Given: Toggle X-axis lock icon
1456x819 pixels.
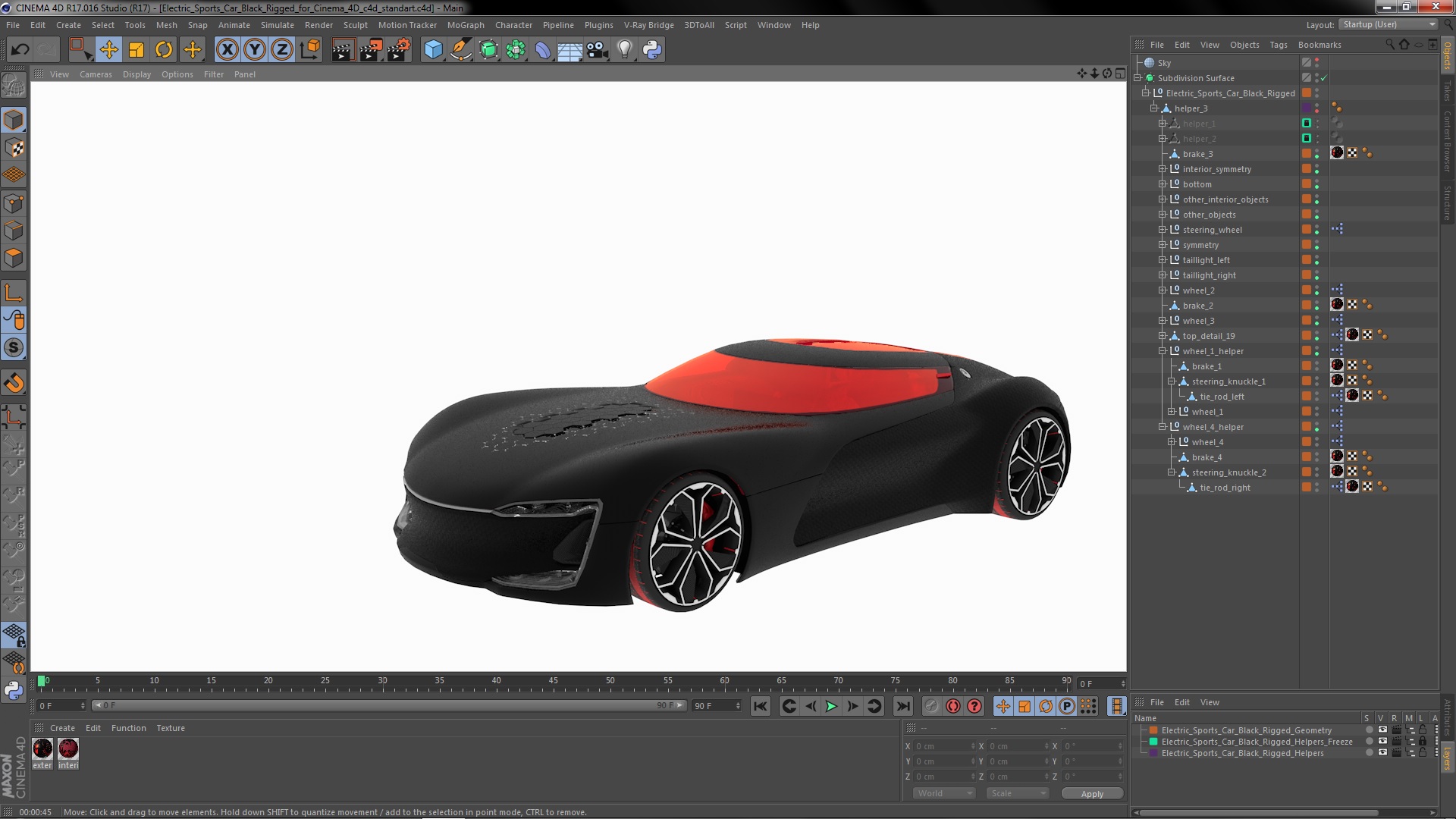Looking at the screenshot, I should [227, 50].
